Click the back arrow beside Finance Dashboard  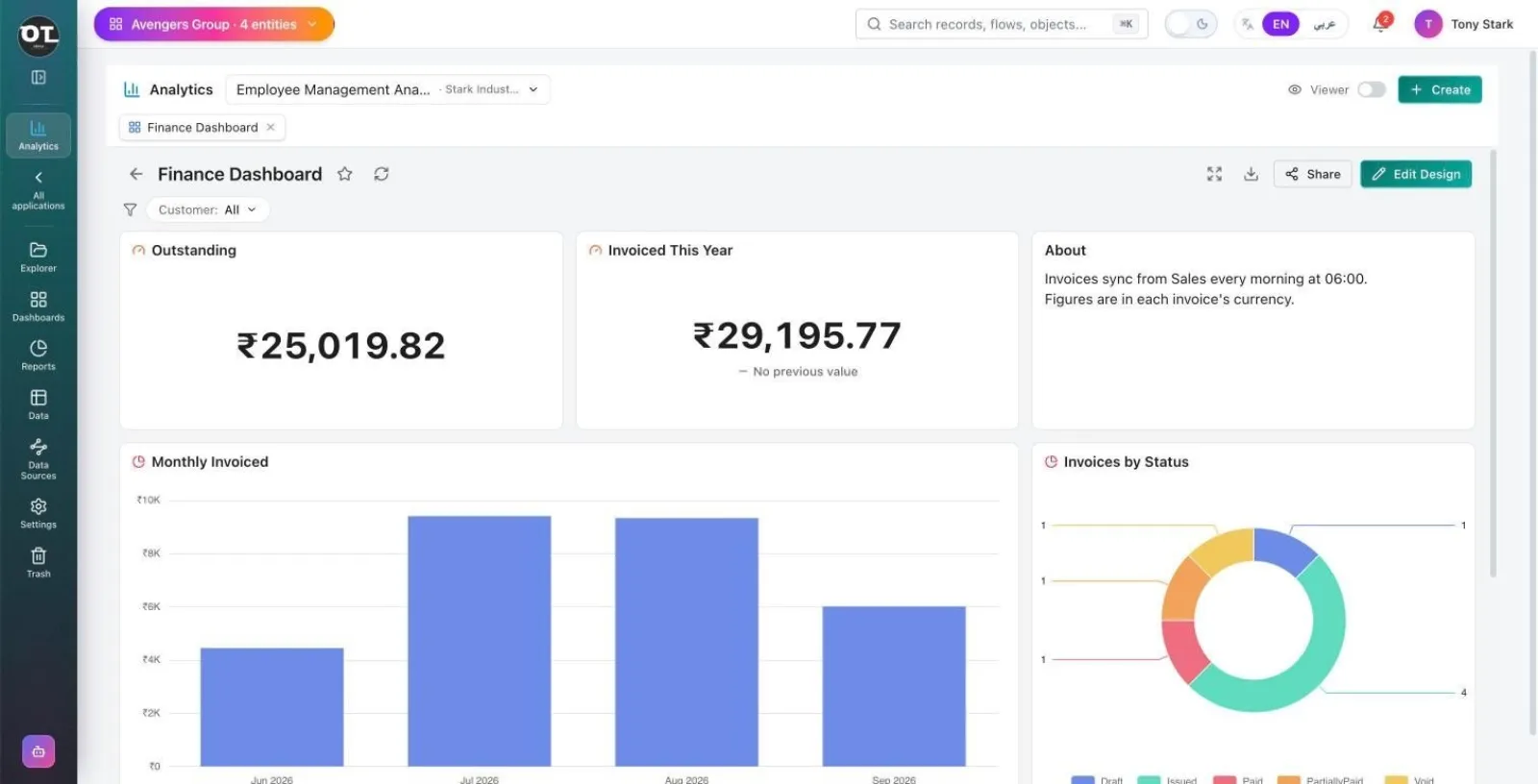[x=136, y=174]
